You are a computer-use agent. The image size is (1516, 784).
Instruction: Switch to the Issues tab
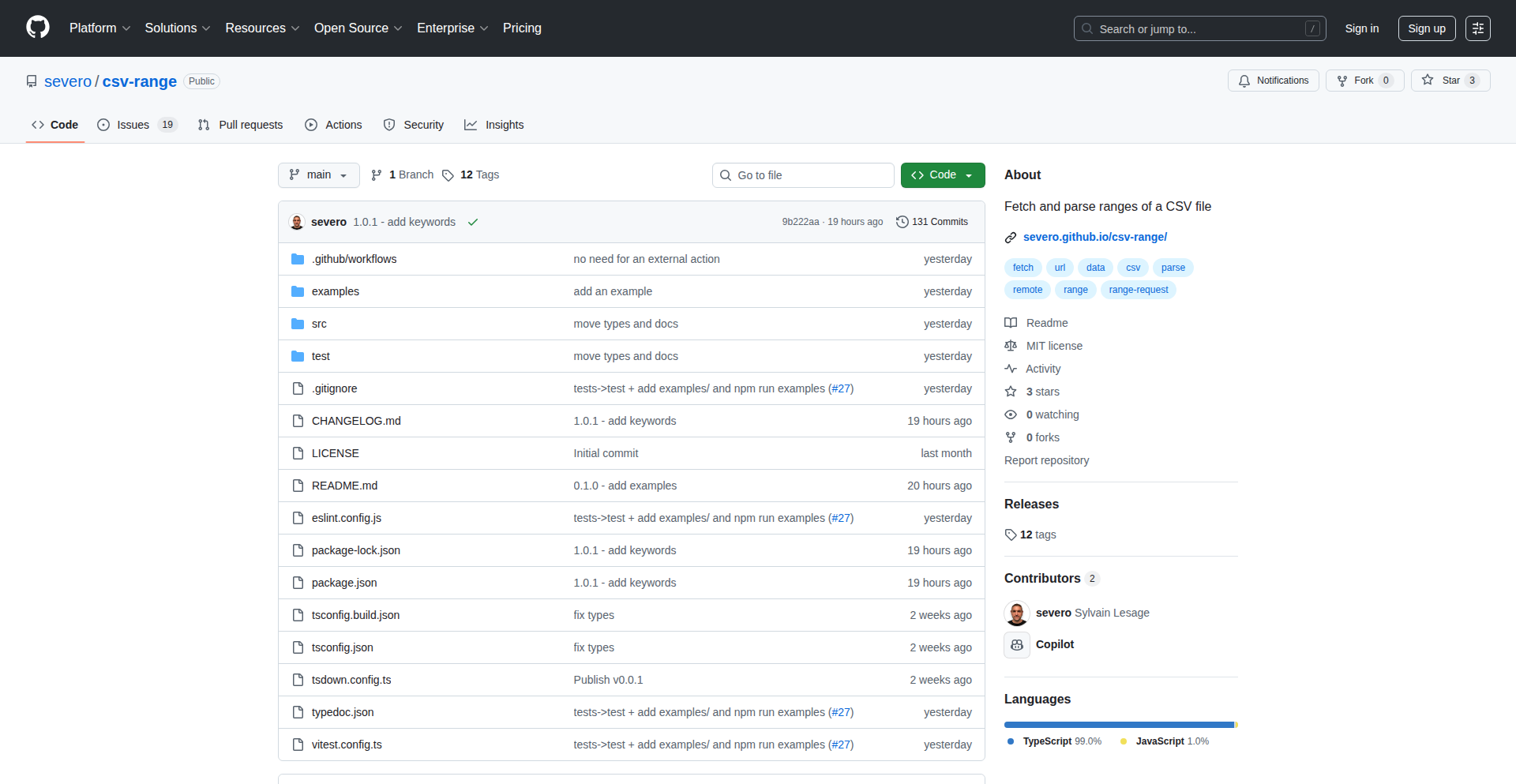point(132,125)
